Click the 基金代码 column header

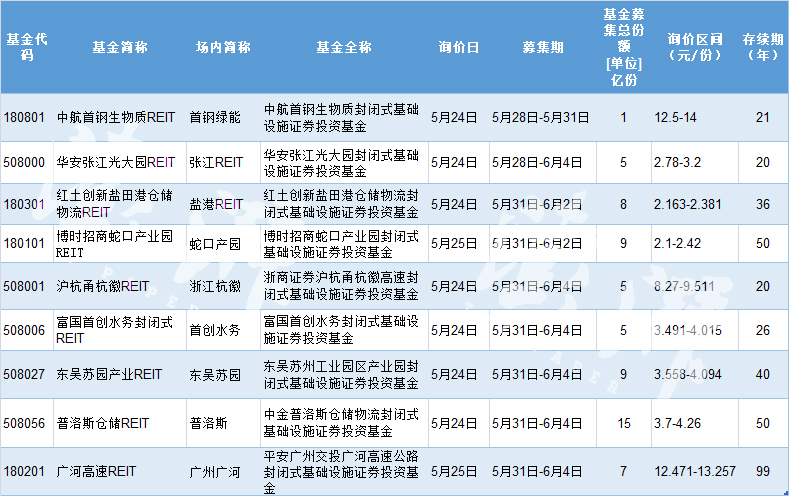[x=27, y=47]
